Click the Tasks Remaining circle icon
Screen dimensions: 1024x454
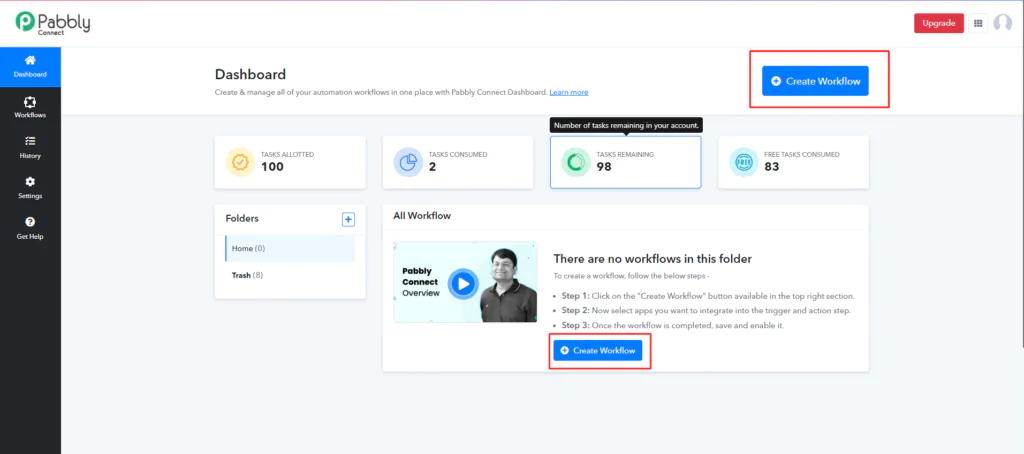pos(576,163)
